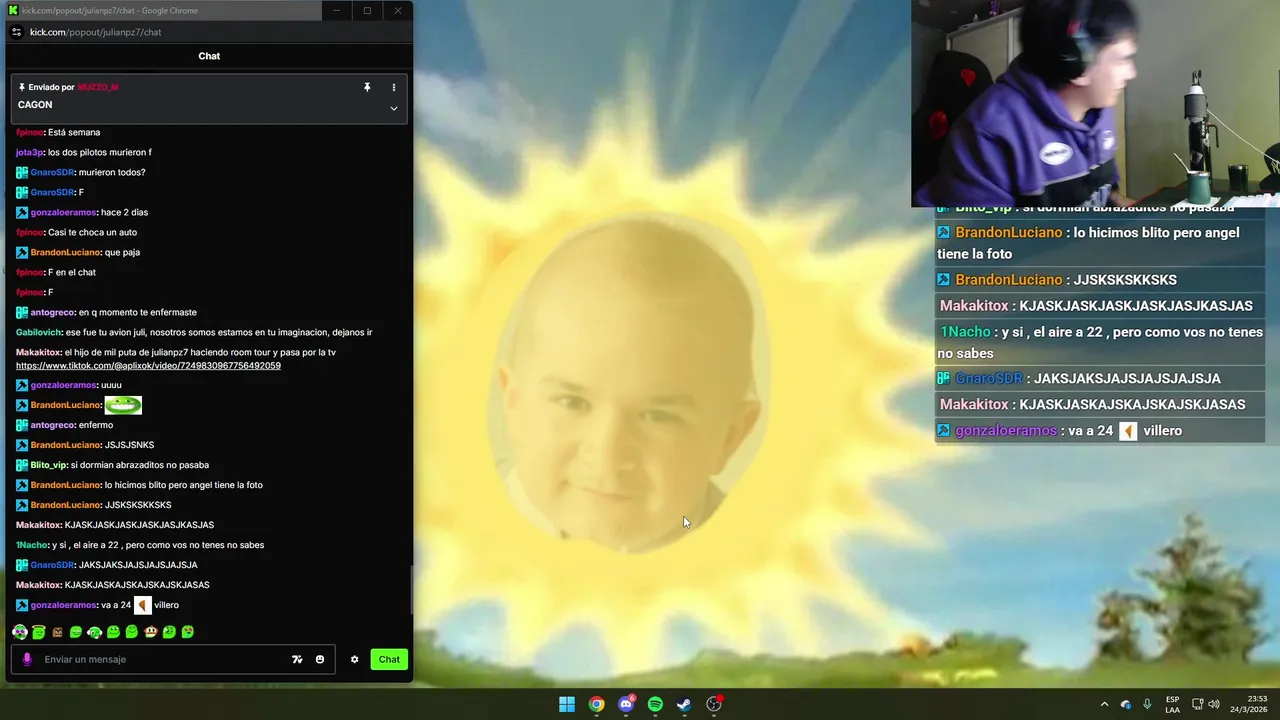This screenshot has height=720, width=1280.
Task: Click badge beside BrandonLuciano que paja
Action: pos(22,252)
